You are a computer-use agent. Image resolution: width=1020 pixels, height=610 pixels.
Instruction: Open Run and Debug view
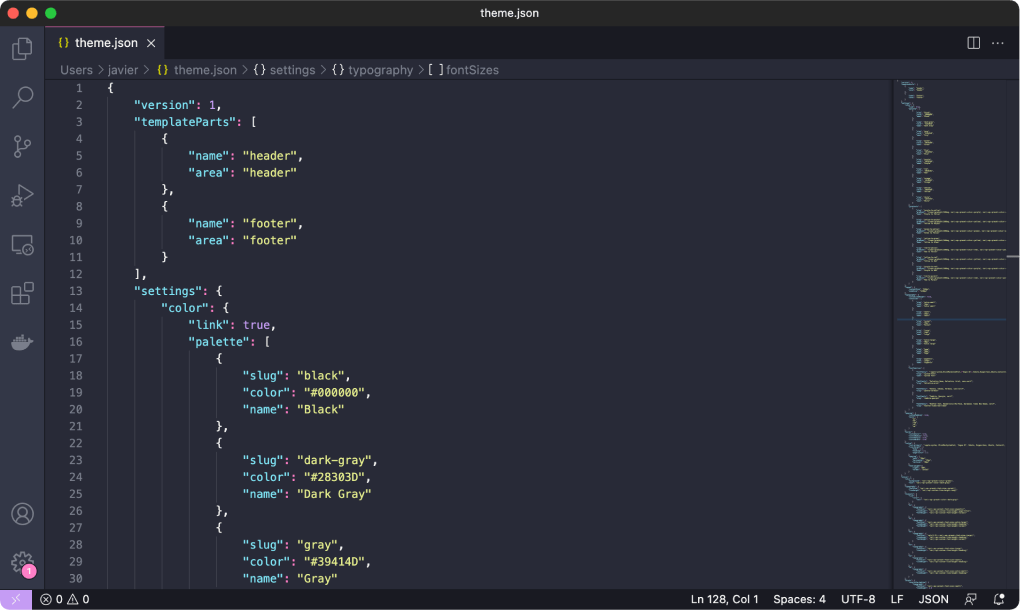(22, 196)
